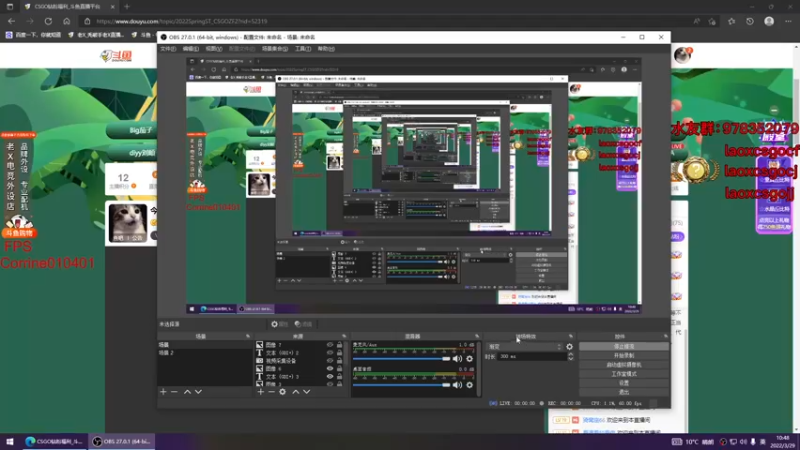
Task: Open the 麦克风/Aux audio settings gear
Action: pyautogui.click(x=469, y=359)
